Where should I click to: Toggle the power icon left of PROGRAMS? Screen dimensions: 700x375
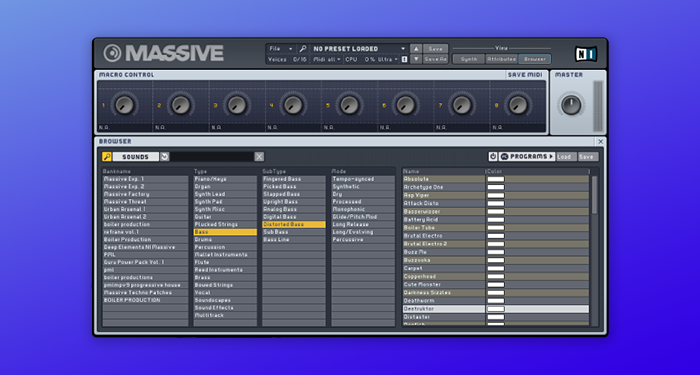point(493,157)
